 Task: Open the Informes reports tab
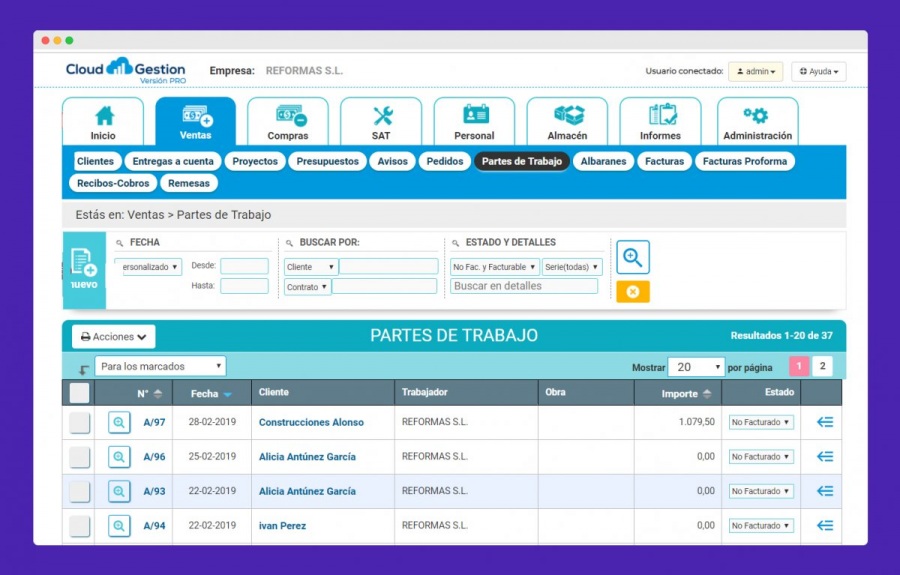[660, 122]
